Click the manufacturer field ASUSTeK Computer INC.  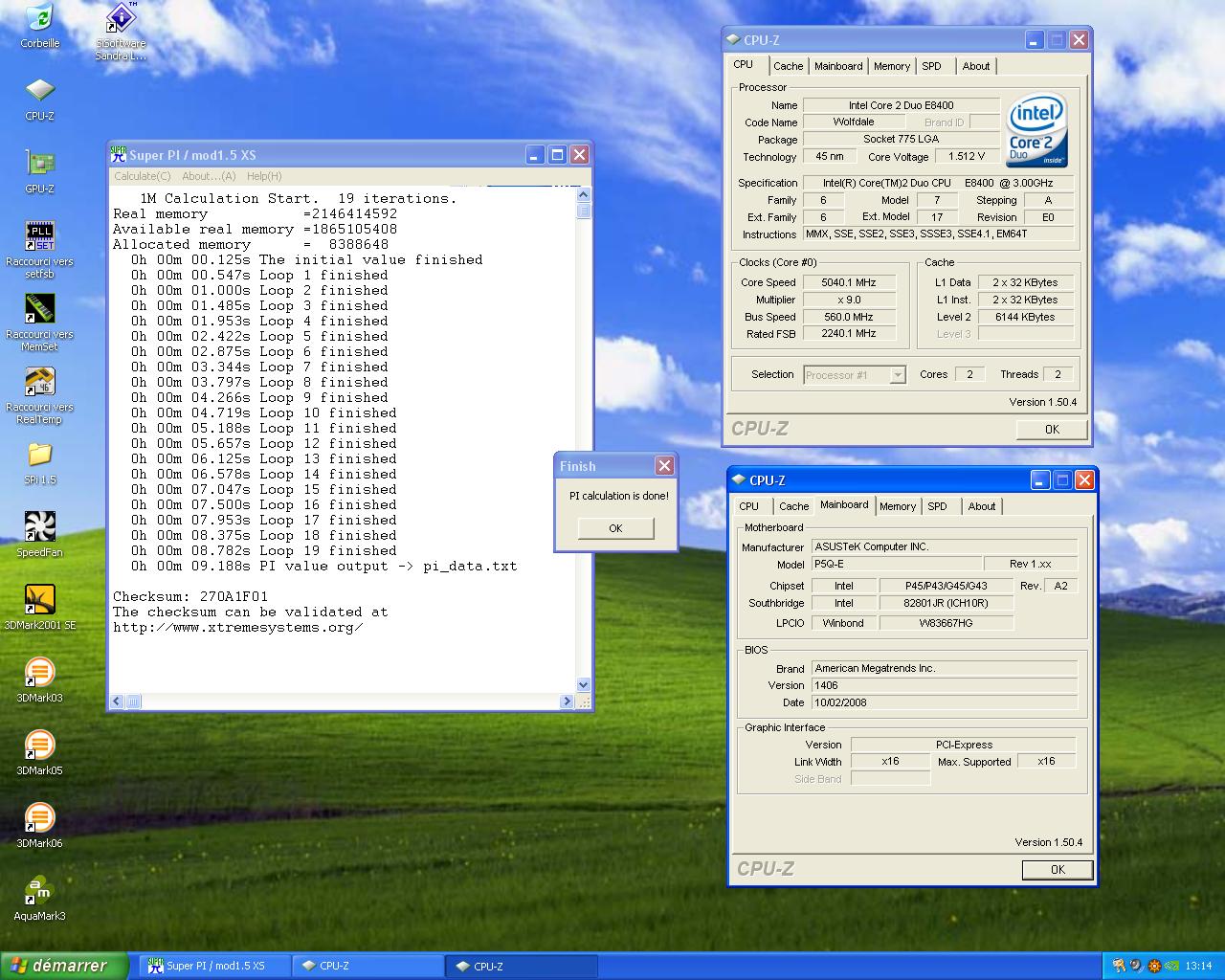[x=945, y=546]
